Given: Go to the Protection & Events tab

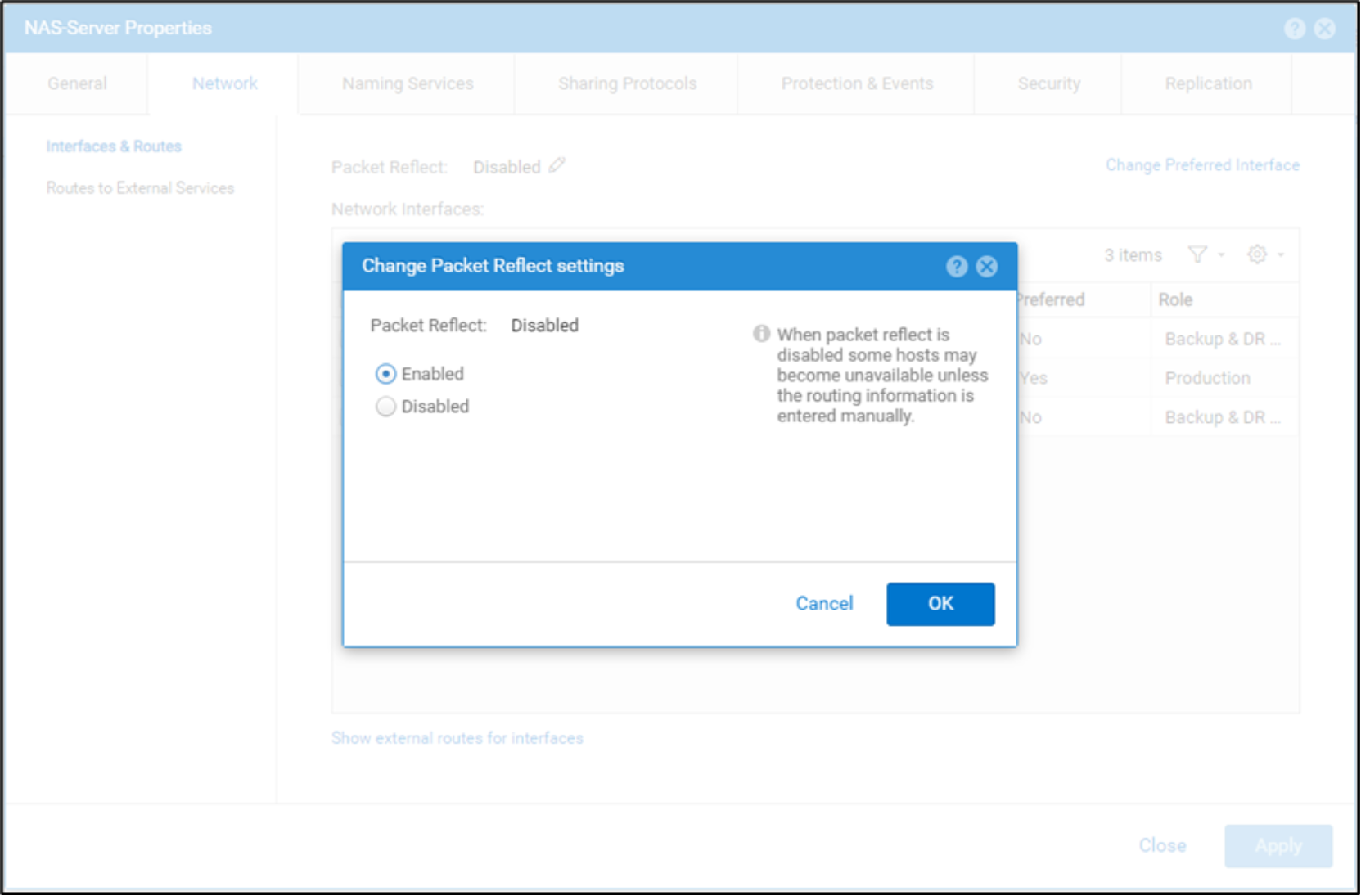Looking at the screenshot, I should tap(857, 83).
